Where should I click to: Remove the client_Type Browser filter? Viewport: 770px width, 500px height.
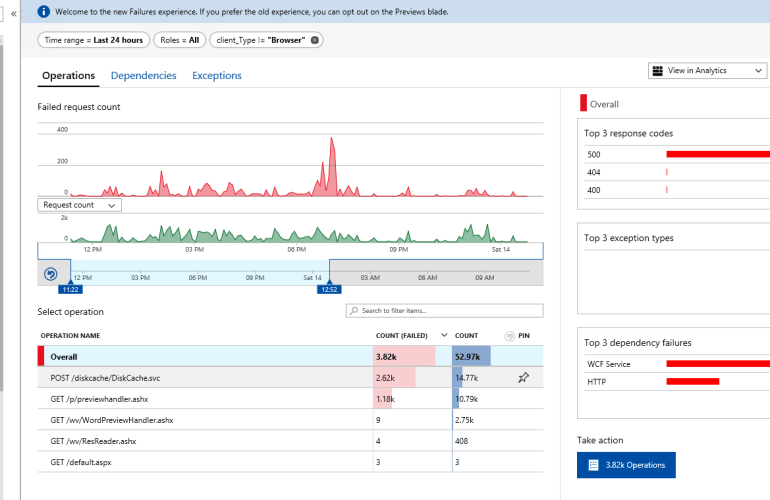316,40
